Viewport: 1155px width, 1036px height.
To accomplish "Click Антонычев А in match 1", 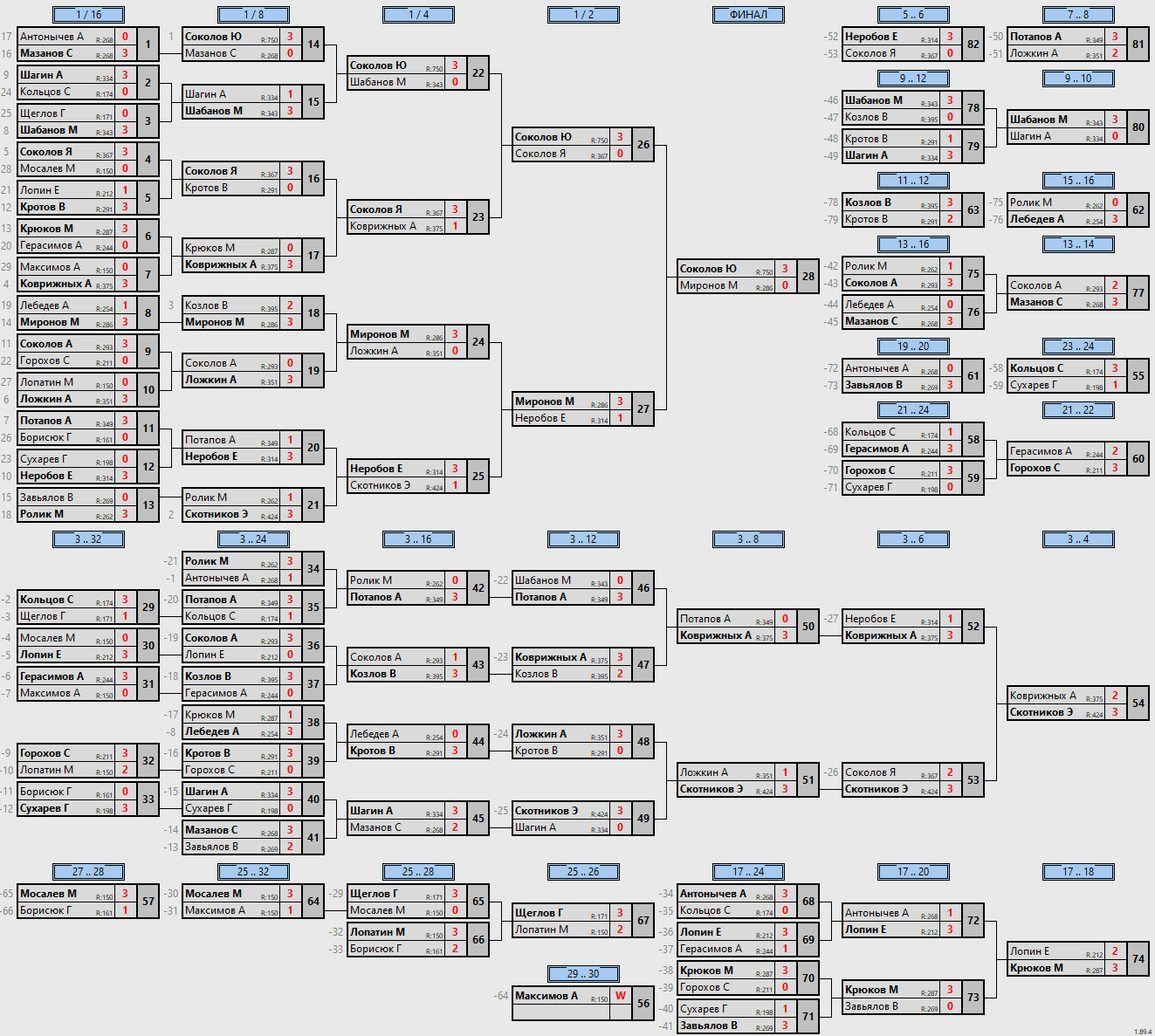I will pyautogui.click(x=52, y=37).
